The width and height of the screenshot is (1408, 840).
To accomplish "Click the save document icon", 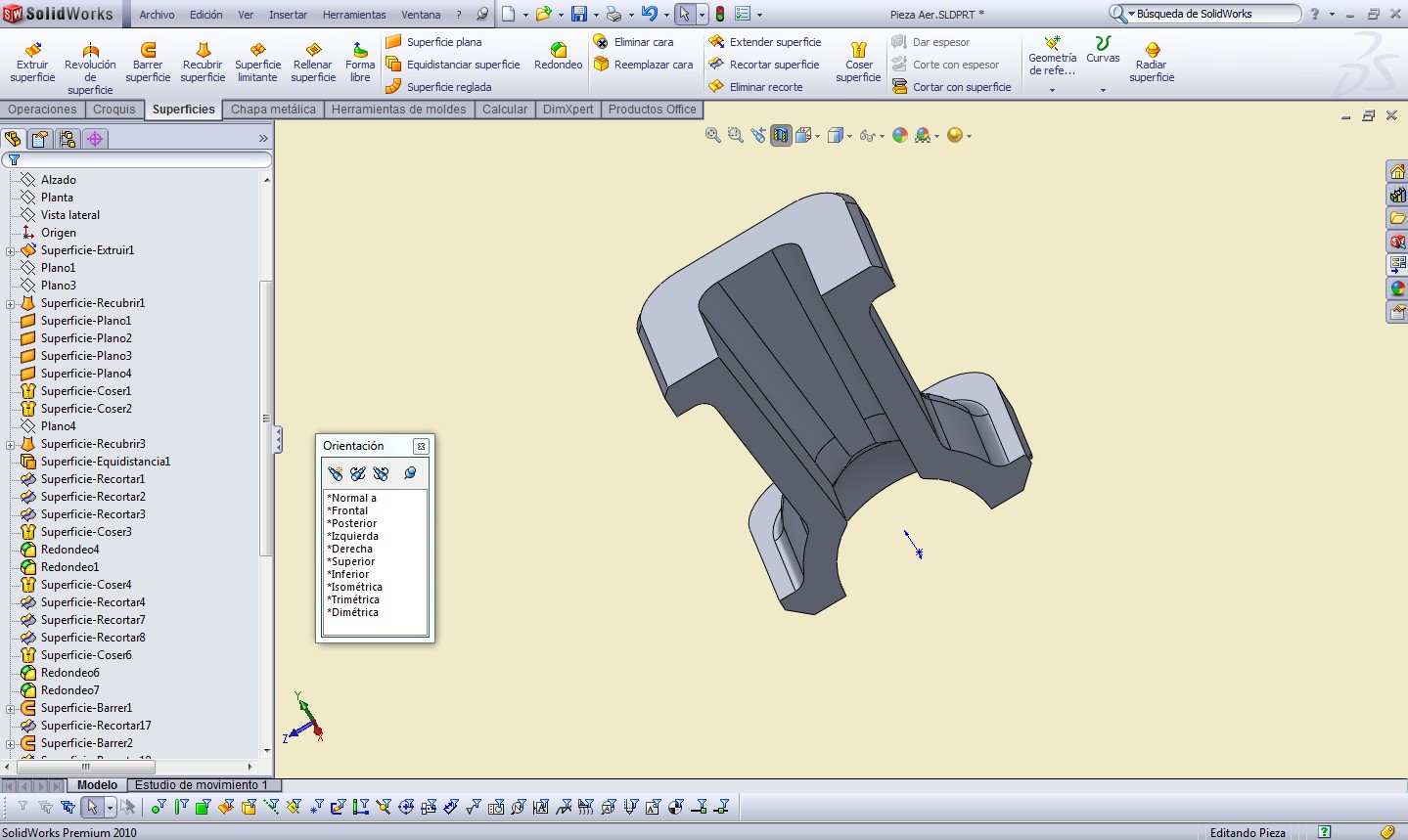I will pyautogui.click(x=579, y=14).
